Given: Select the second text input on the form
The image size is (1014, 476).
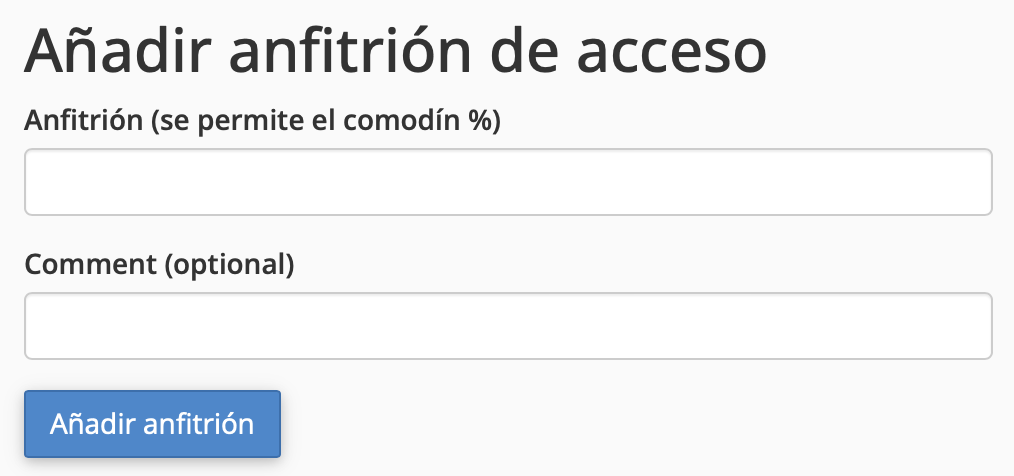Looking at the screenshot, I should (508, 326).
